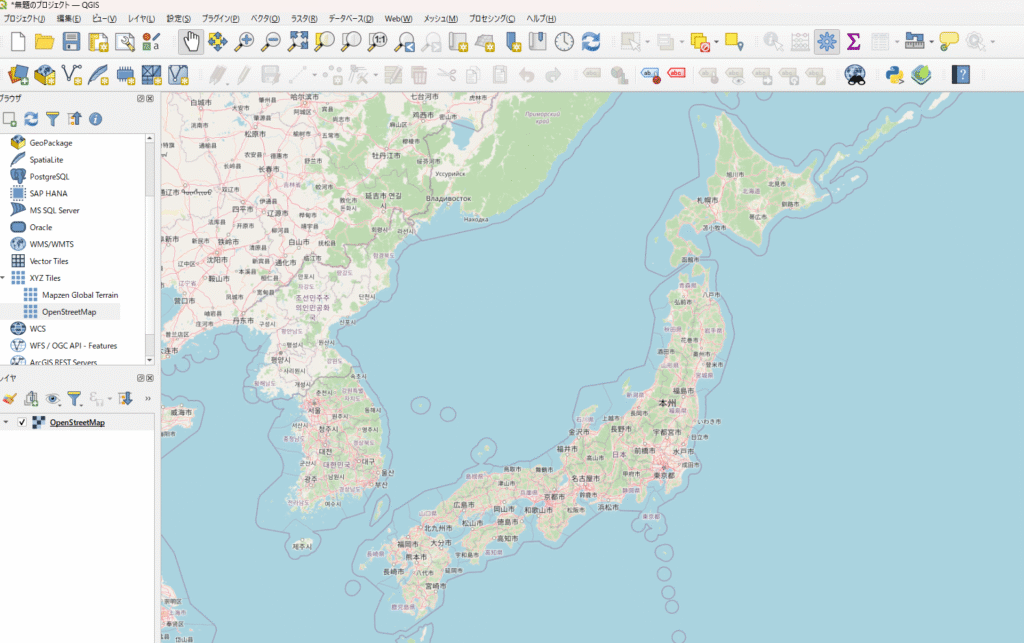Open the プロセシング menu
This screenshot has width=1024, height=643.
pos(492,19)
